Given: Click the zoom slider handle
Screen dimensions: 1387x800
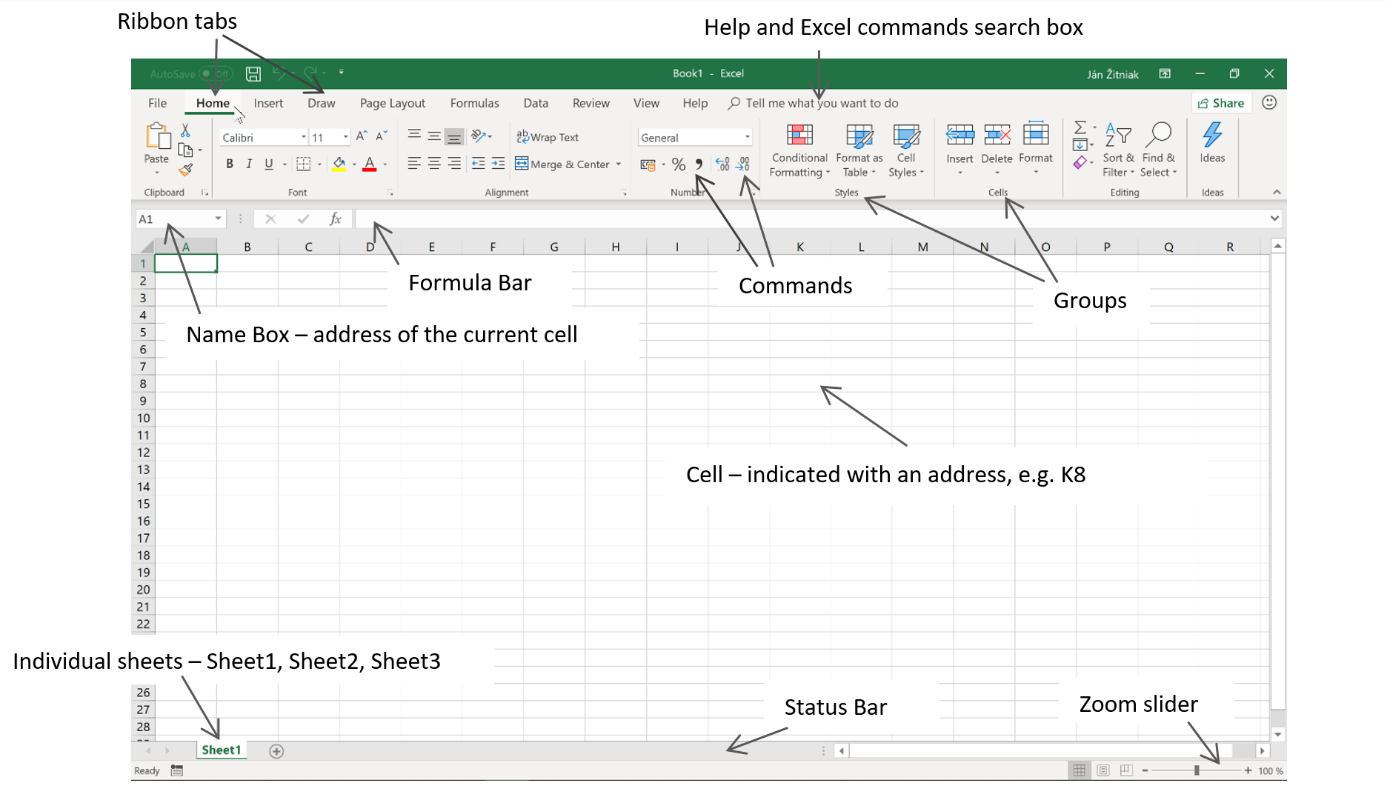Looking at the screenshot, I should pos(1197,771).
